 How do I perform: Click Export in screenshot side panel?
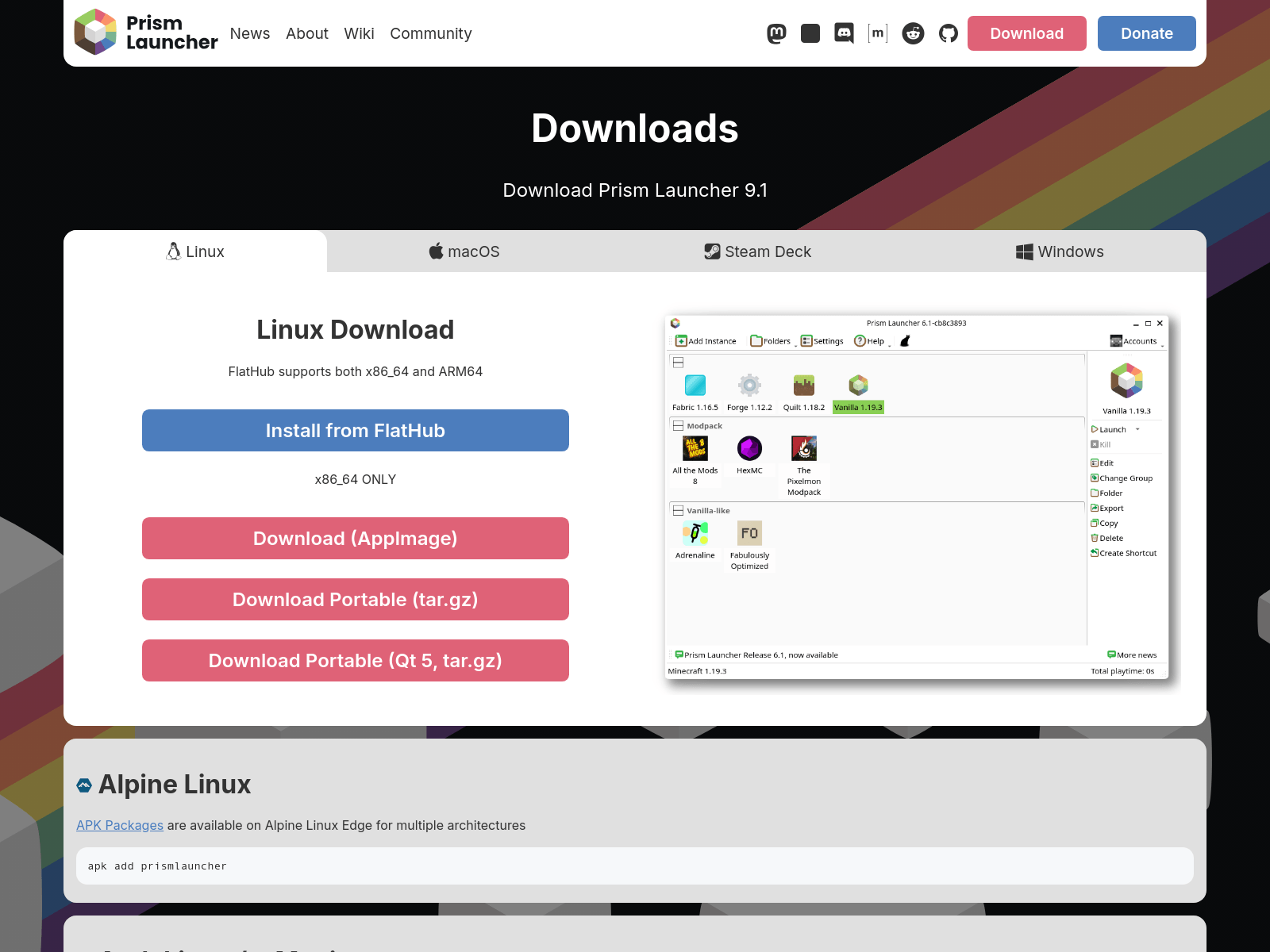(x=1107, y=509)
